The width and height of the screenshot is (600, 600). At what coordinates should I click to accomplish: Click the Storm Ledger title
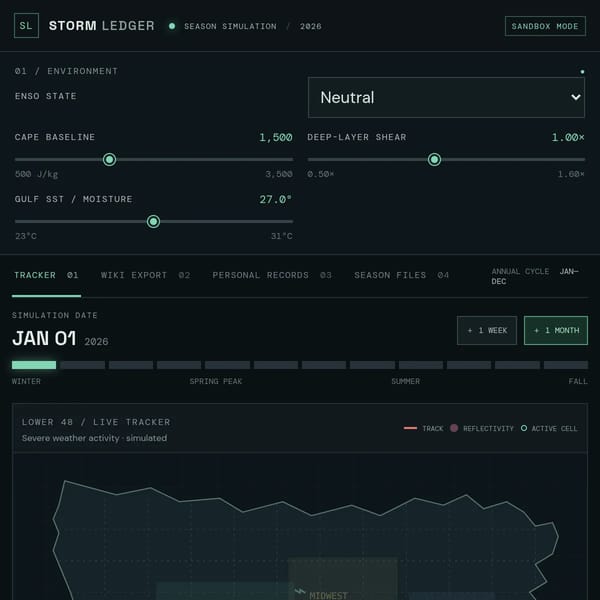click(101, 26)
